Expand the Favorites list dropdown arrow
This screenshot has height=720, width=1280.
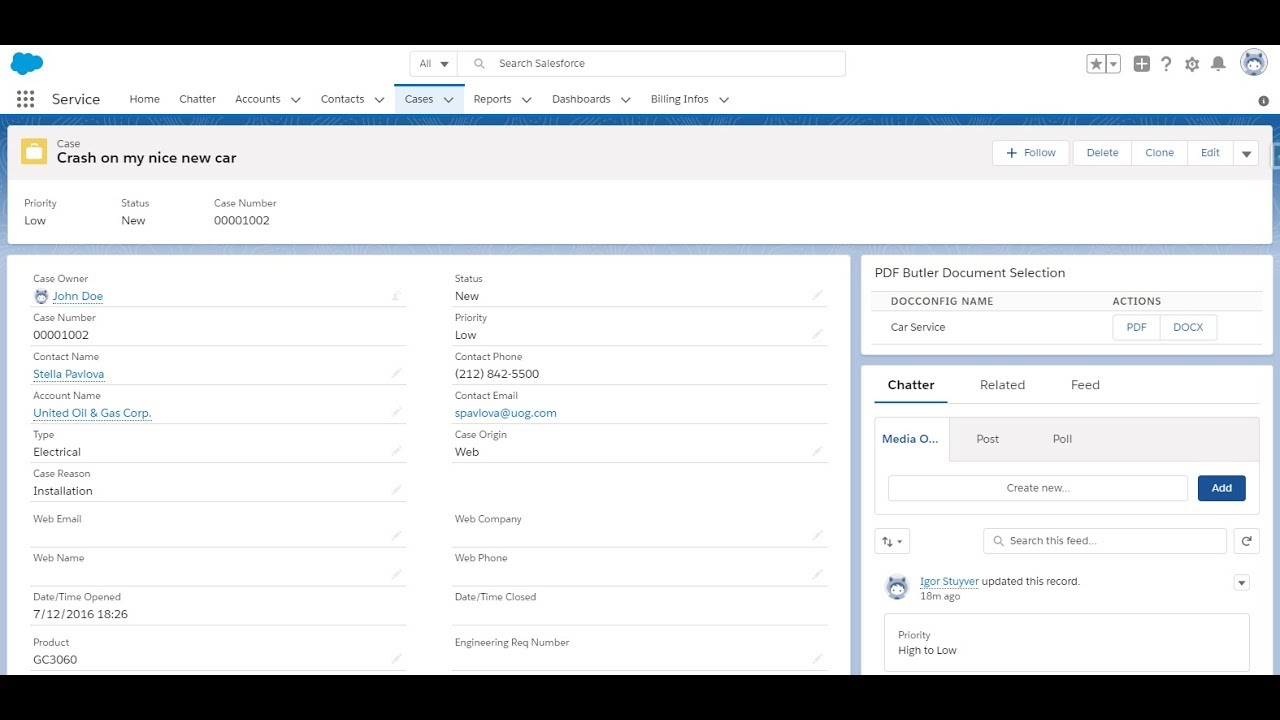click(1113, 64)
